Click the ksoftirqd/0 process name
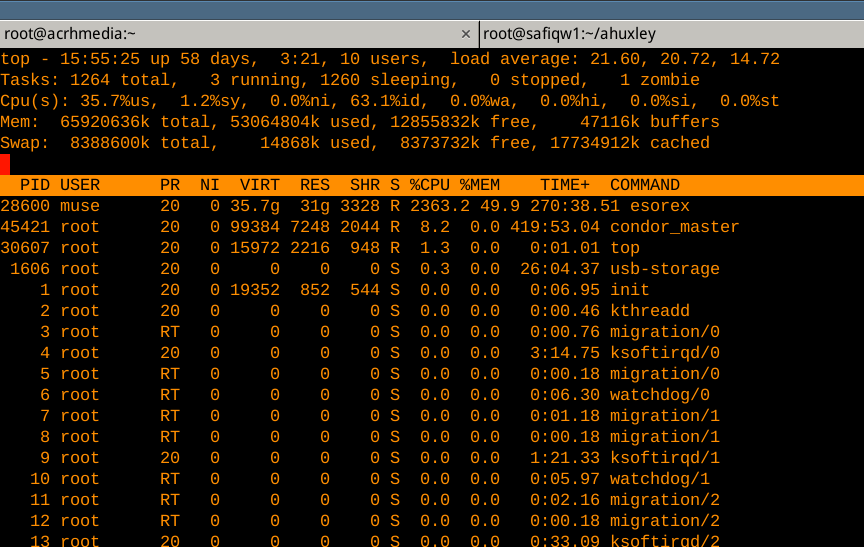The width and height of the screenshot is (864, 547). (x=665, y=353)
